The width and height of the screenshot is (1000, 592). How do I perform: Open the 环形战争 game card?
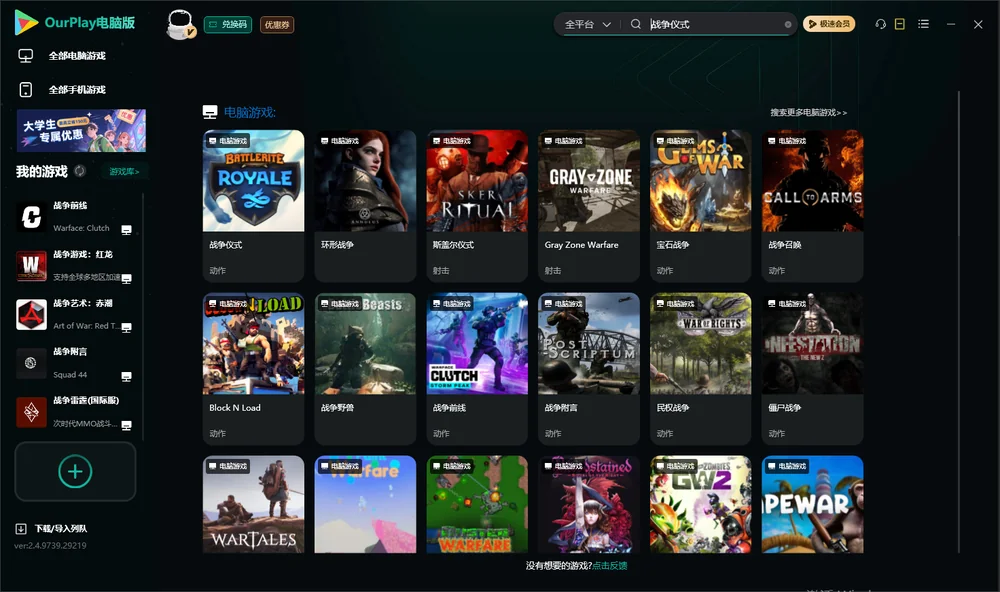click(365, 205)
